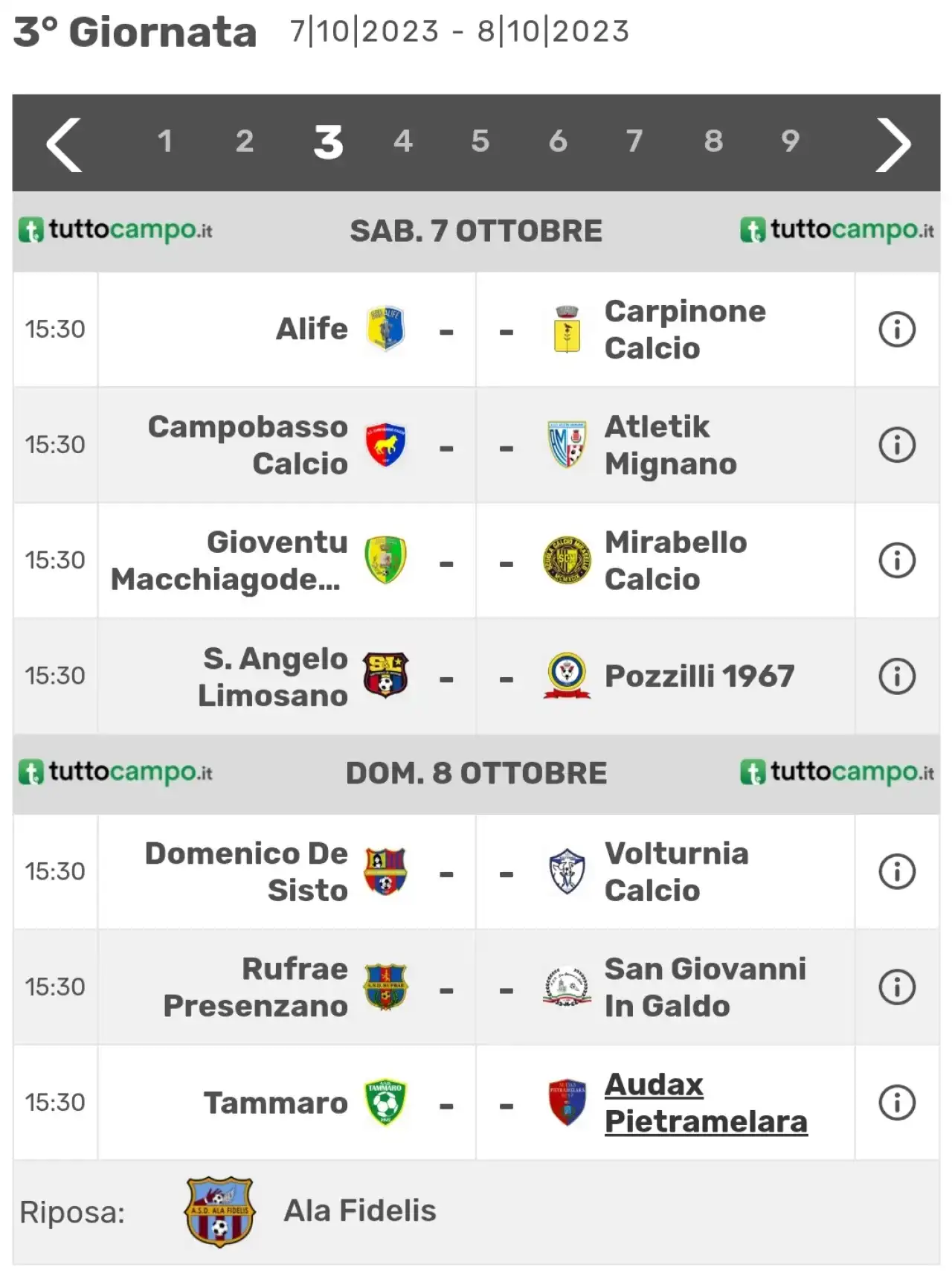
Task: Click the Tammaro green shield logo
Action: coord(385,1103)
